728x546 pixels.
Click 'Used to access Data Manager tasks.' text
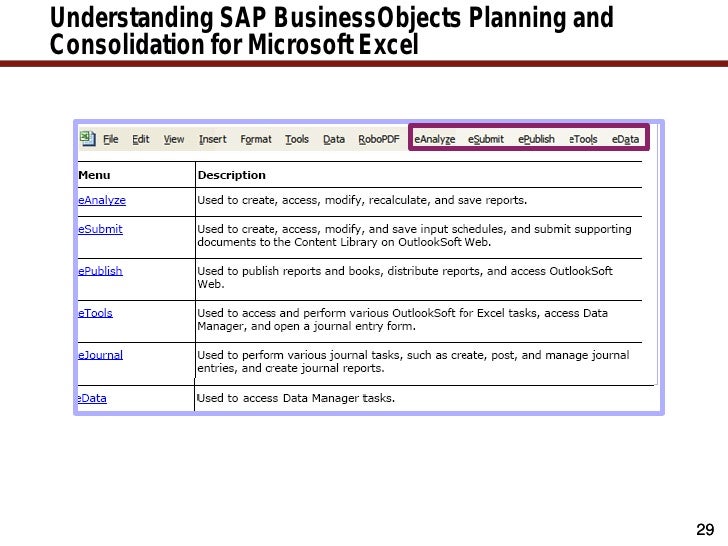[x=296, y=398]
